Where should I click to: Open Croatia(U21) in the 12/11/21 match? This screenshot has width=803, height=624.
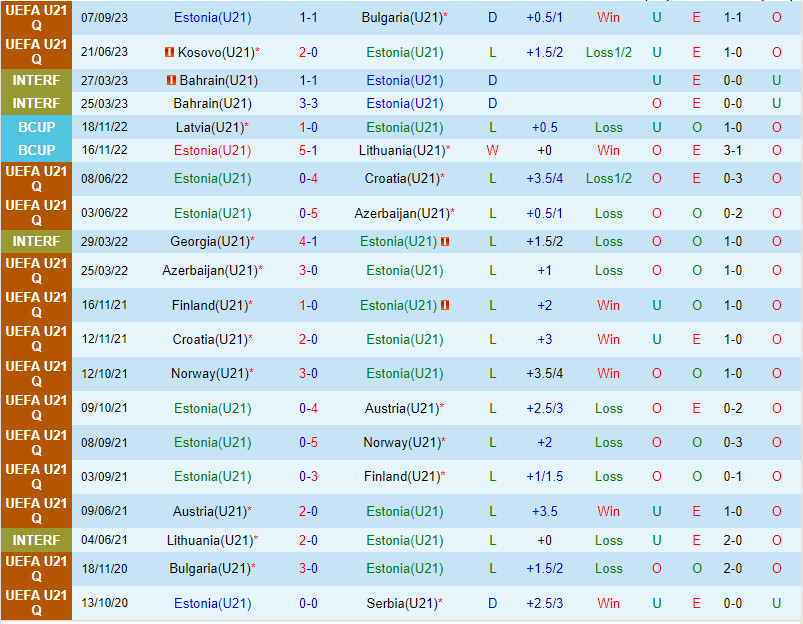coord(211,339)
